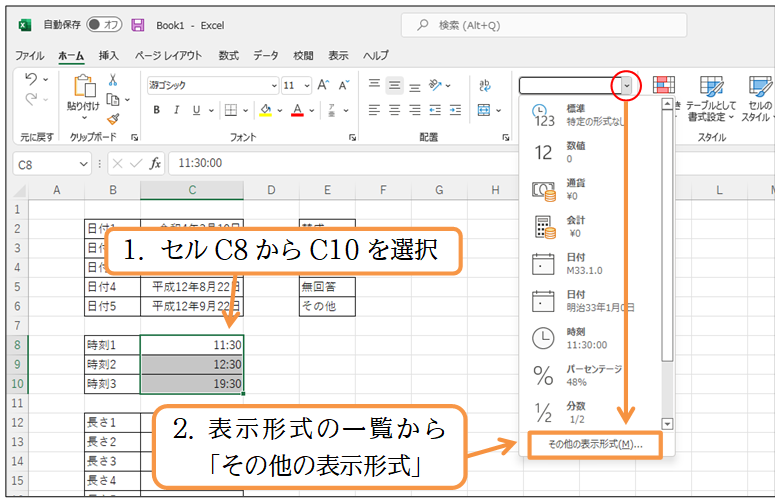Click その他の表示形式(M)... at list bottom
The image size is (775, 500).
[595, 444]
